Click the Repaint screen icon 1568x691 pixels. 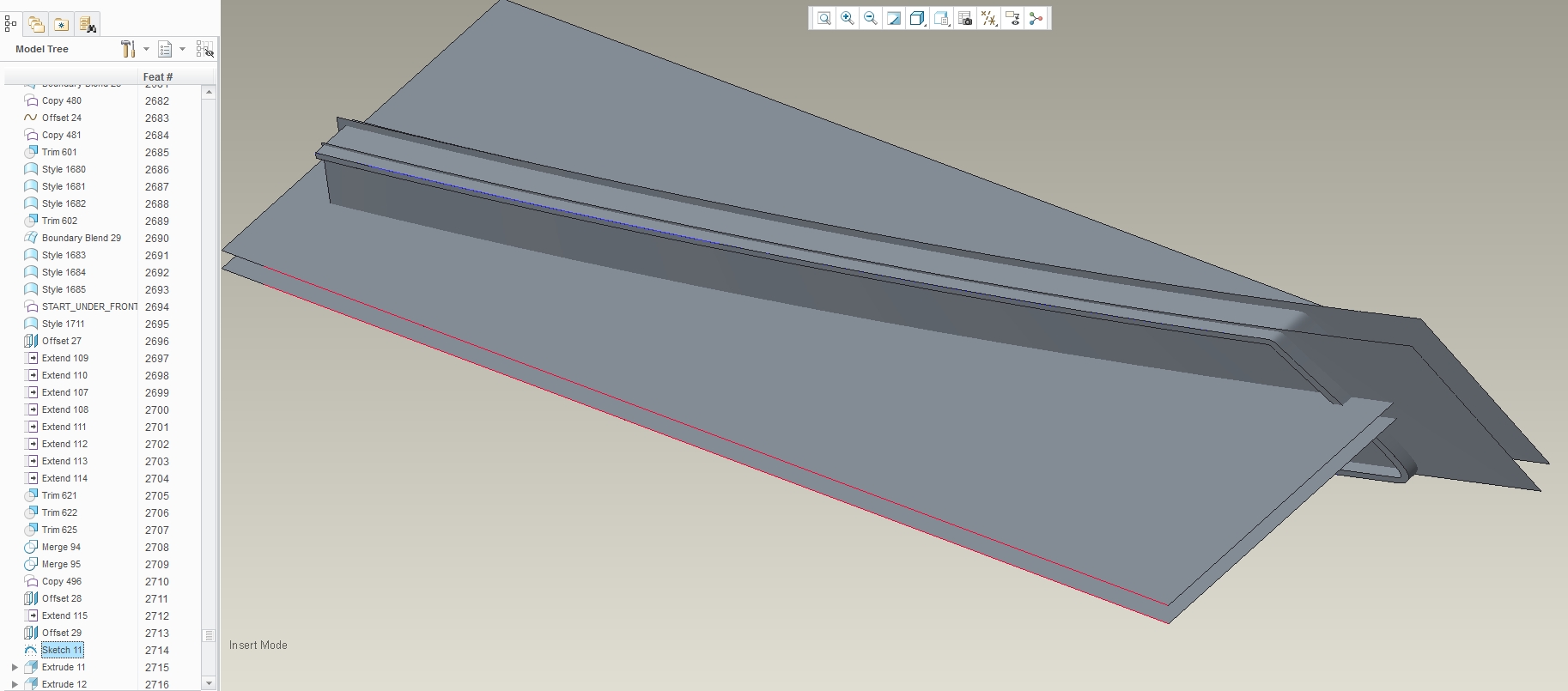(894, 19)
